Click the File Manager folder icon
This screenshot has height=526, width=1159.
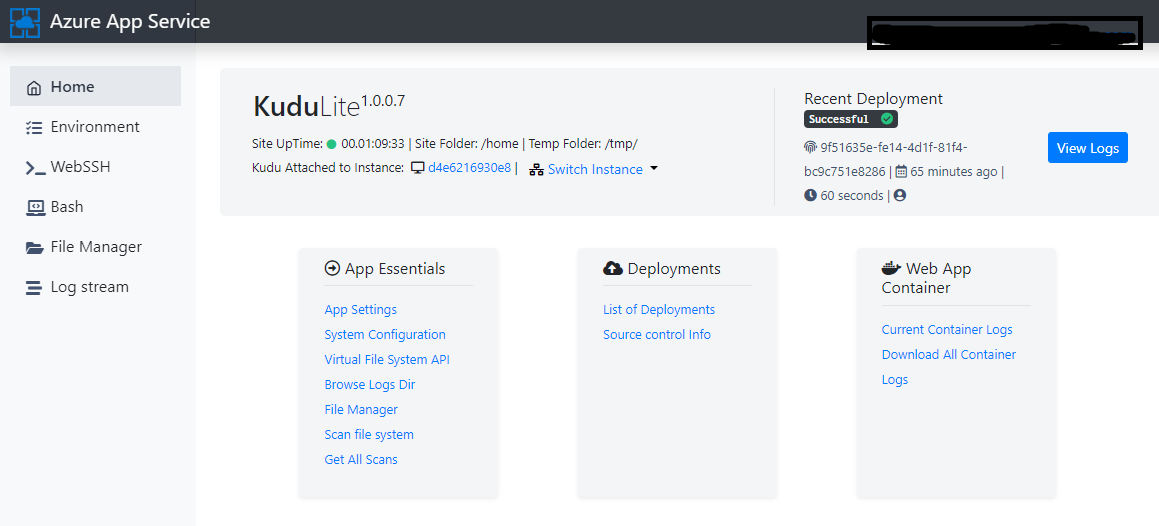[35, 247]
